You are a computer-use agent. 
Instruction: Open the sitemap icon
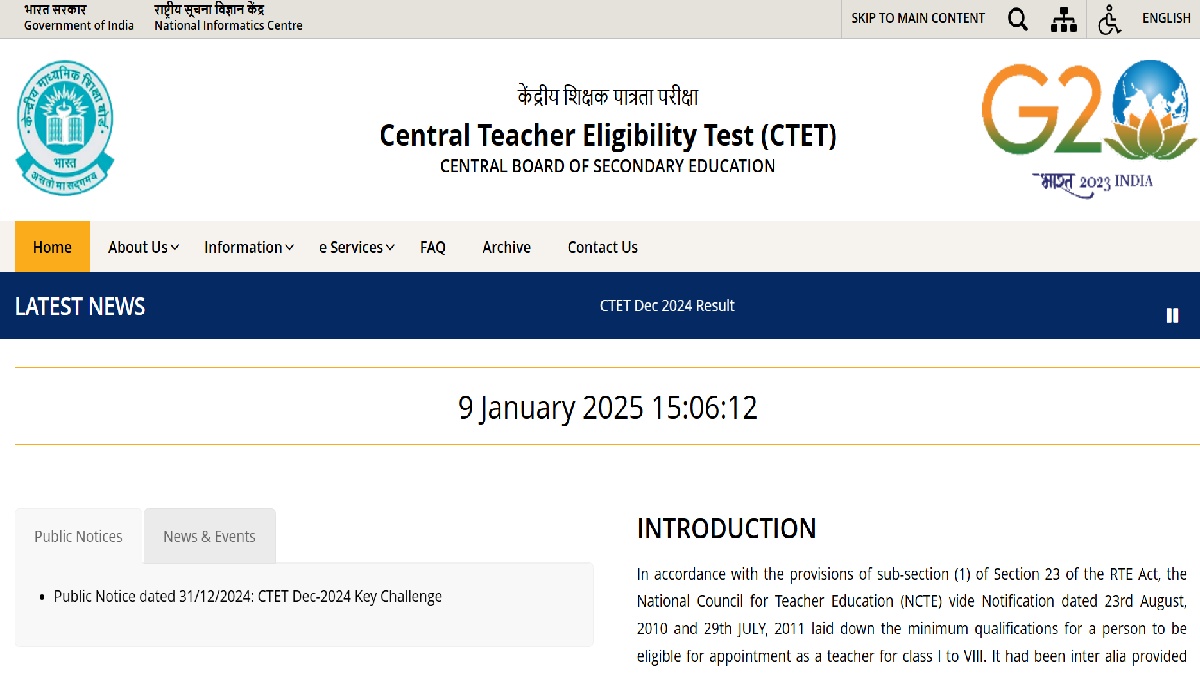(x=1064, y=19)
